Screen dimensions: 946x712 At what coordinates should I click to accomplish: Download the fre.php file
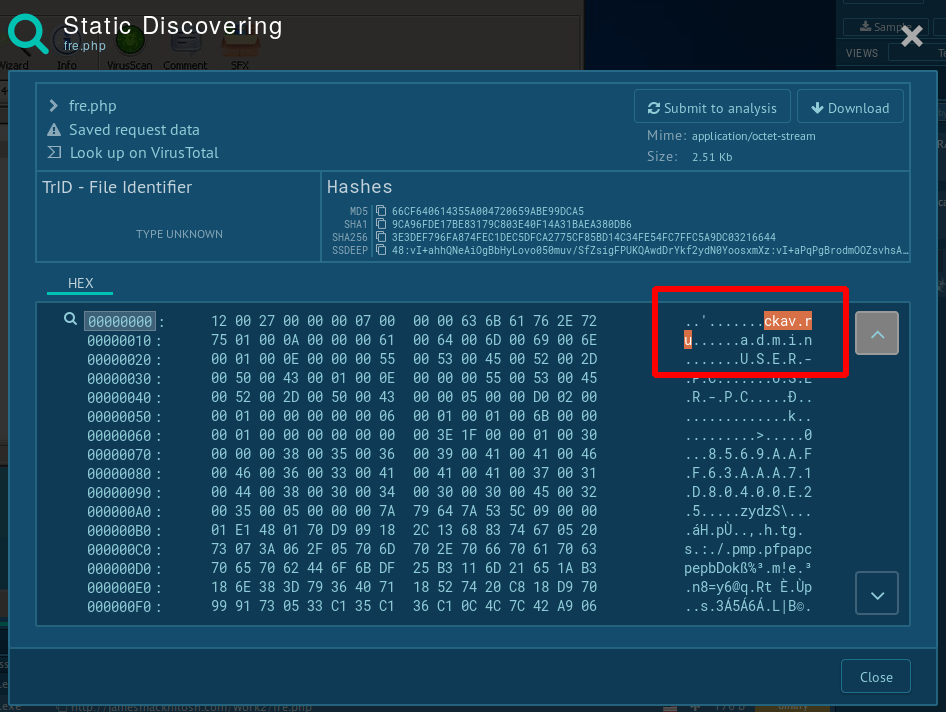849,108
